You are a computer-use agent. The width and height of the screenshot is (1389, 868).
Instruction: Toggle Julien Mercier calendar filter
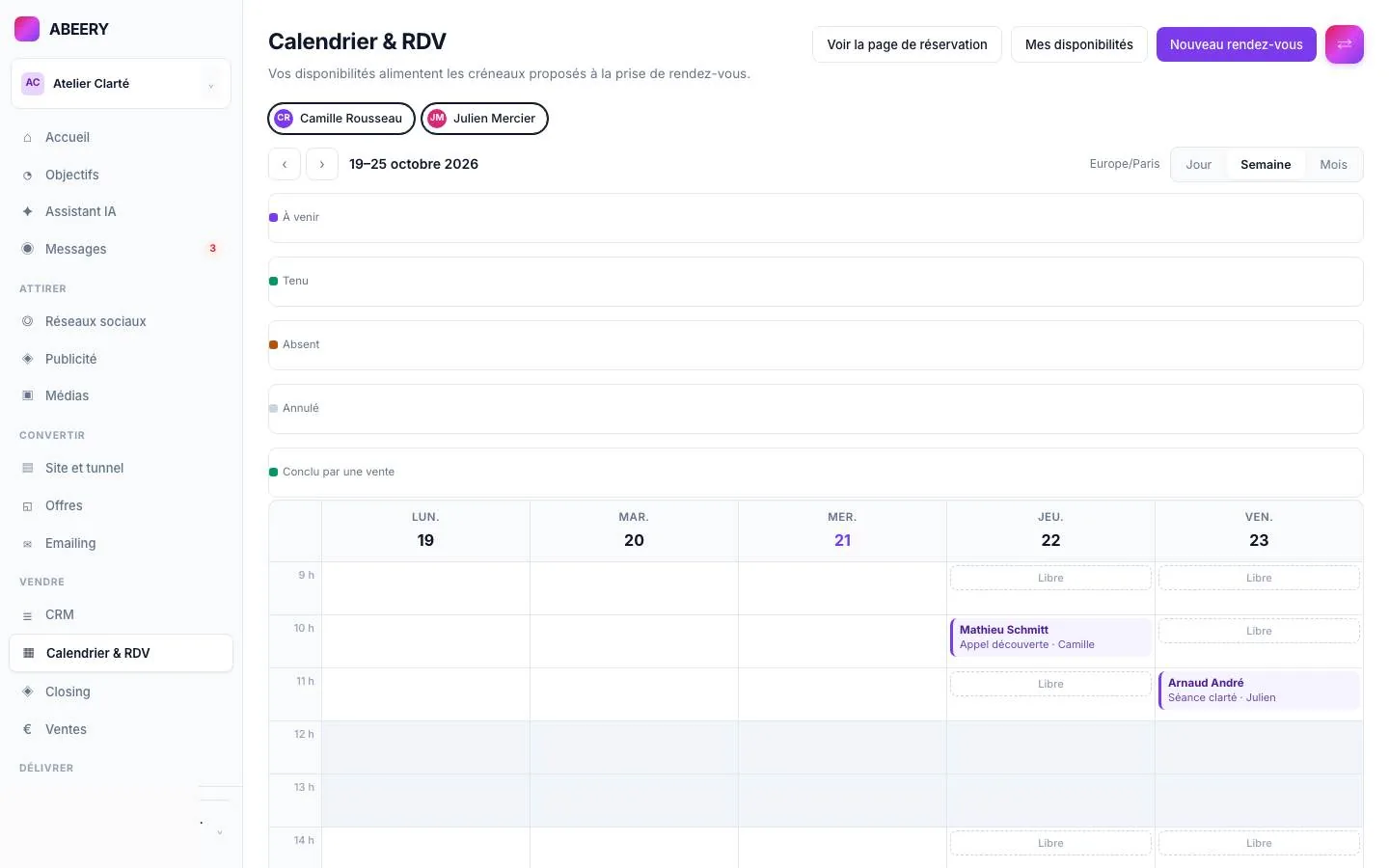(484, 119)
